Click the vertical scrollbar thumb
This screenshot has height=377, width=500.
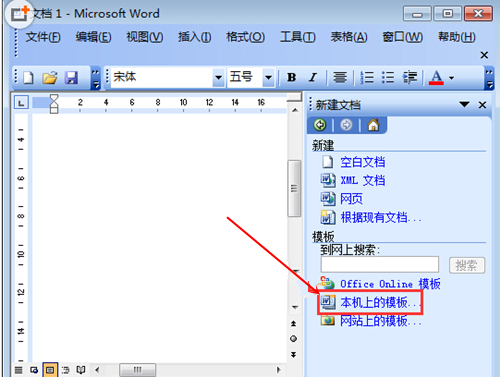click(x=294, y=188)
